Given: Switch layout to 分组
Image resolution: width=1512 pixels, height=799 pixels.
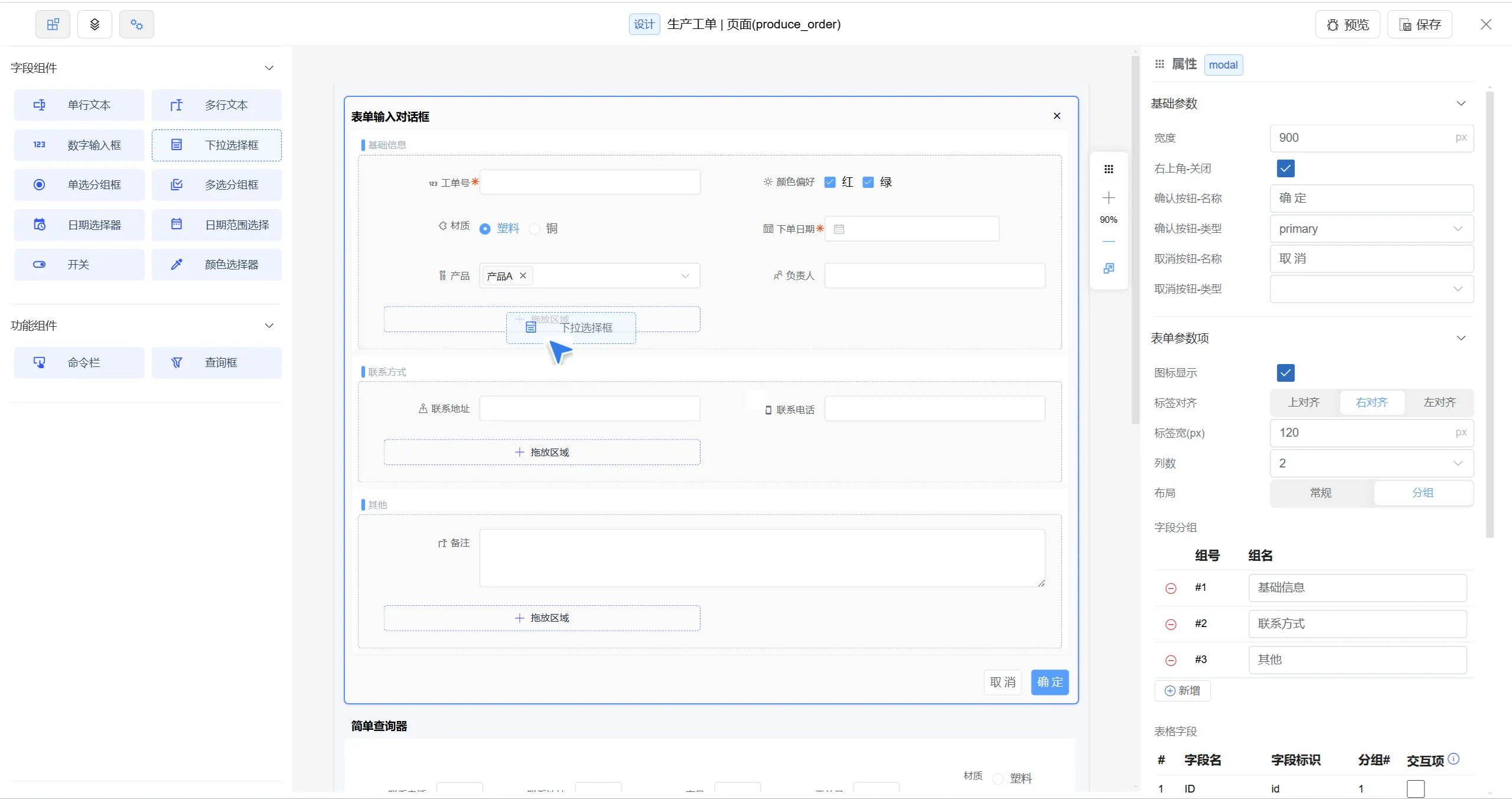Looking at the screenshot, I should [1423, 493].
